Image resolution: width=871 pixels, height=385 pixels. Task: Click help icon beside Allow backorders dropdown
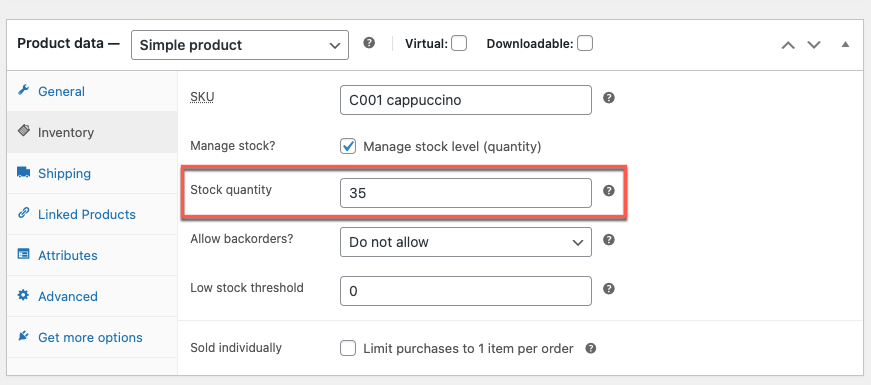(609, 240)
